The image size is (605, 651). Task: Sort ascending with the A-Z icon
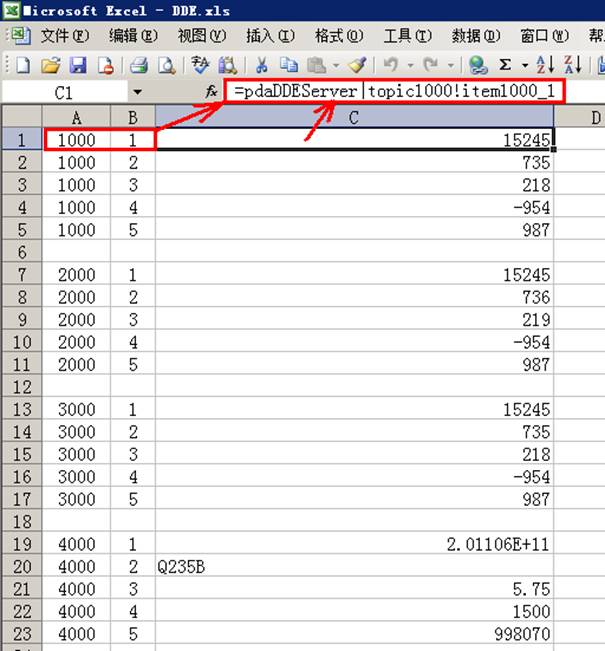click(x=545, y=66)
